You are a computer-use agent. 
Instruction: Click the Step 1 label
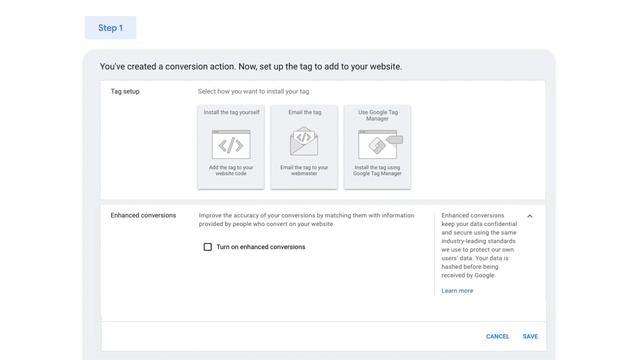pos(110,28)
